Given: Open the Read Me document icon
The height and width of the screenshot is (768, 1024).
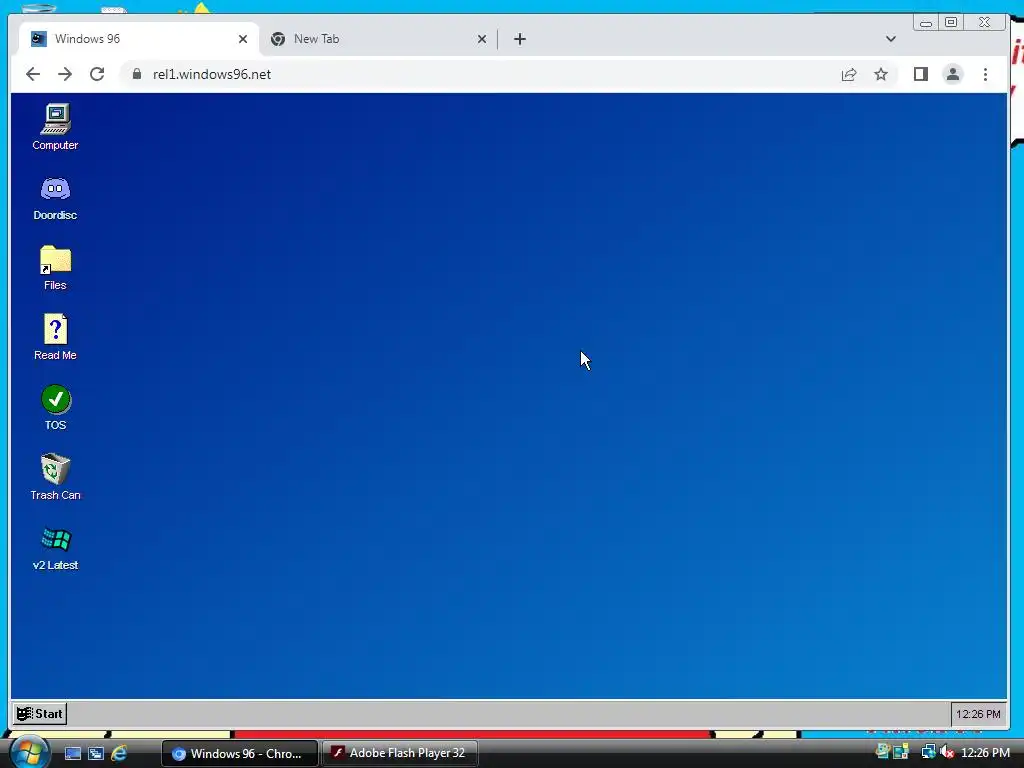Looking at the screenshot, I should [56, 337].
